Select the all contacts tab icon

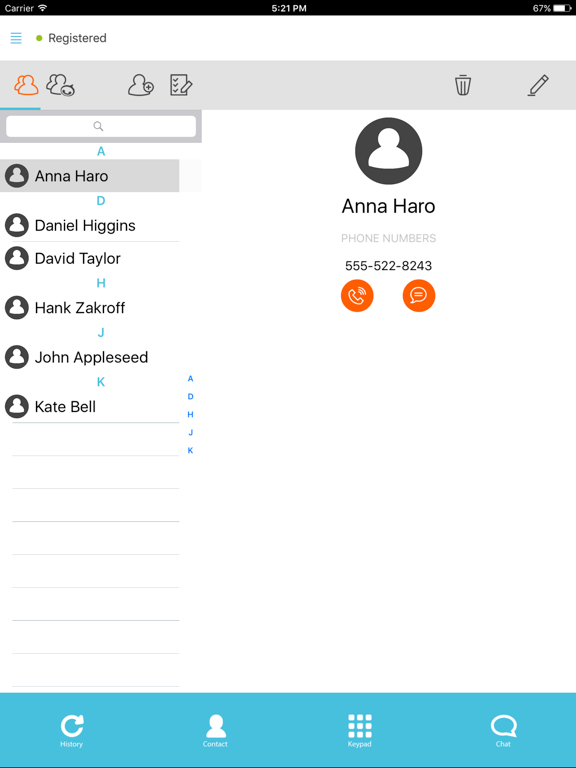(26, 85)
